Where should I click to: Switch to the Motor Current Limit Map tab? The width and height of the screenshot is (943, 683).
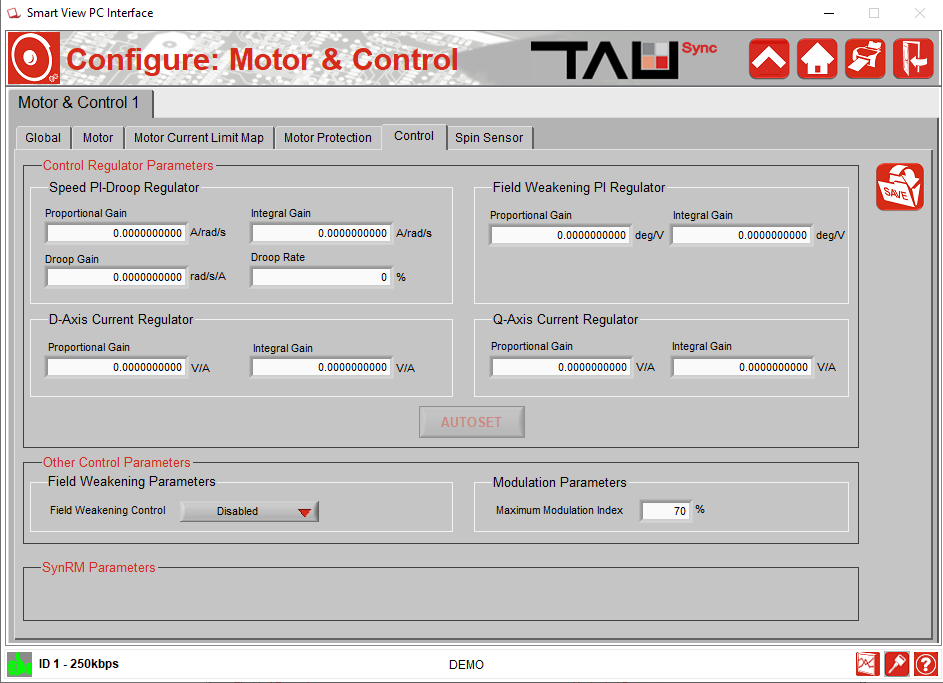[x=199, y=138]
